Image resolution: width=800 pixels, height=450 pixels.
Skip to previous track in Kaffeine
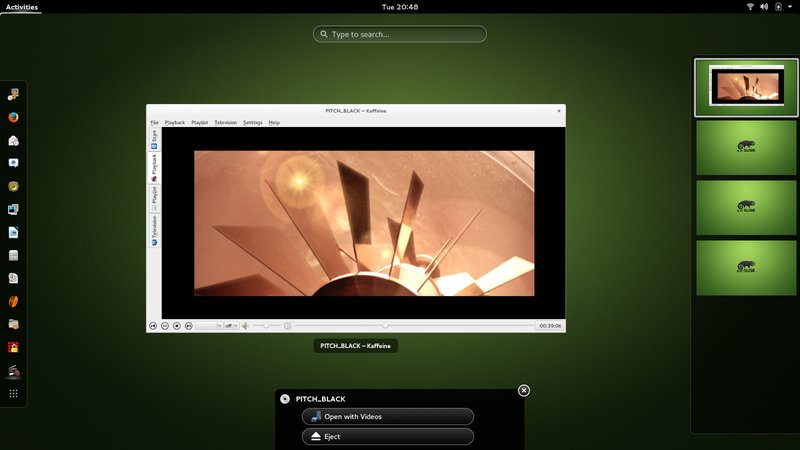point(153,326)
